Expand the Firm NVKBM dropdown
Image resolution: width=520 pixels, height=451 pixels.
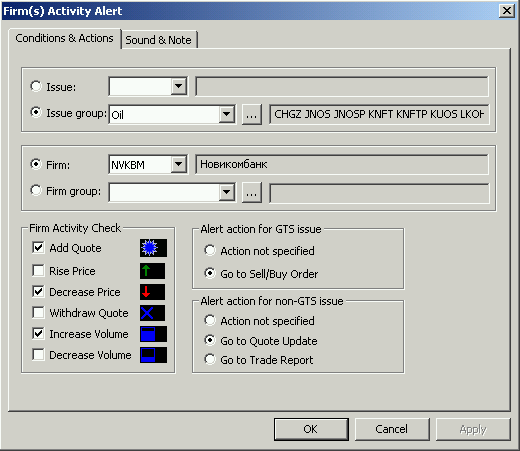pos(179,164)
